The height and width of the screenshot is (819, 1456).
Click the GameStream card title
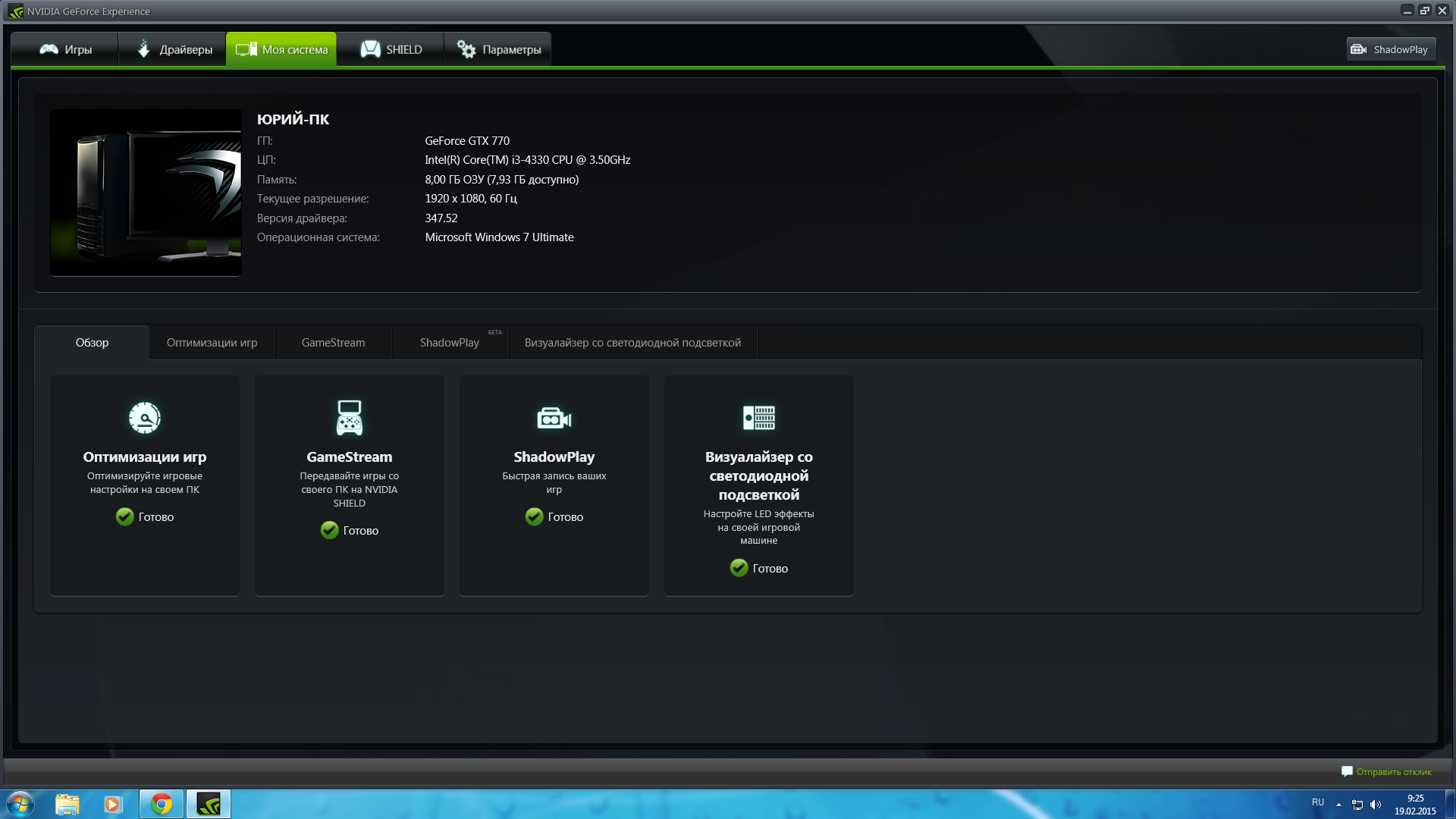coord(350,457)
